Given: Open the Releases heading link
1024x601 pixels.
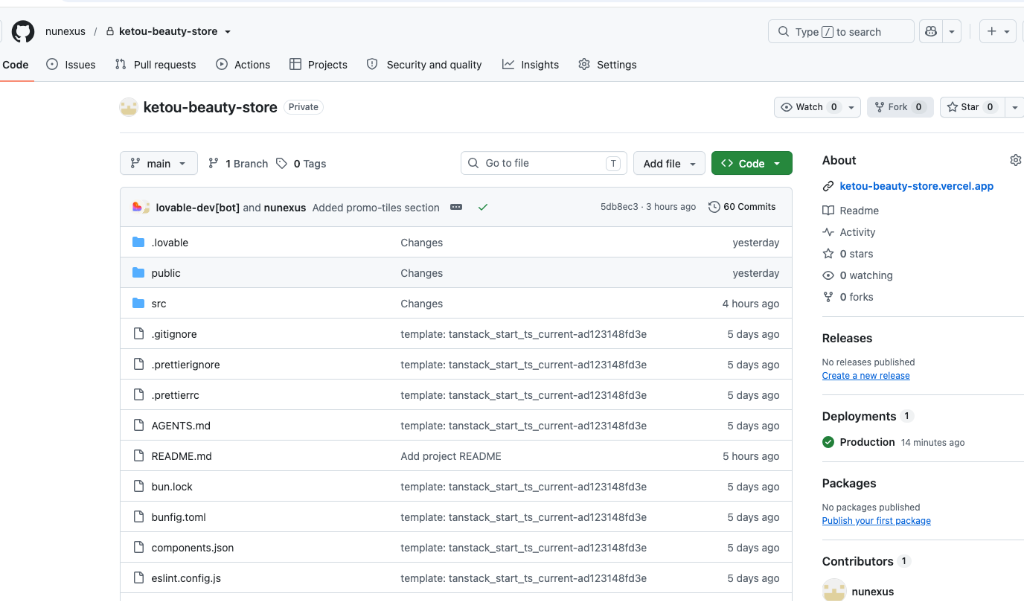Looking at the screenshot, I should (847, 338).
